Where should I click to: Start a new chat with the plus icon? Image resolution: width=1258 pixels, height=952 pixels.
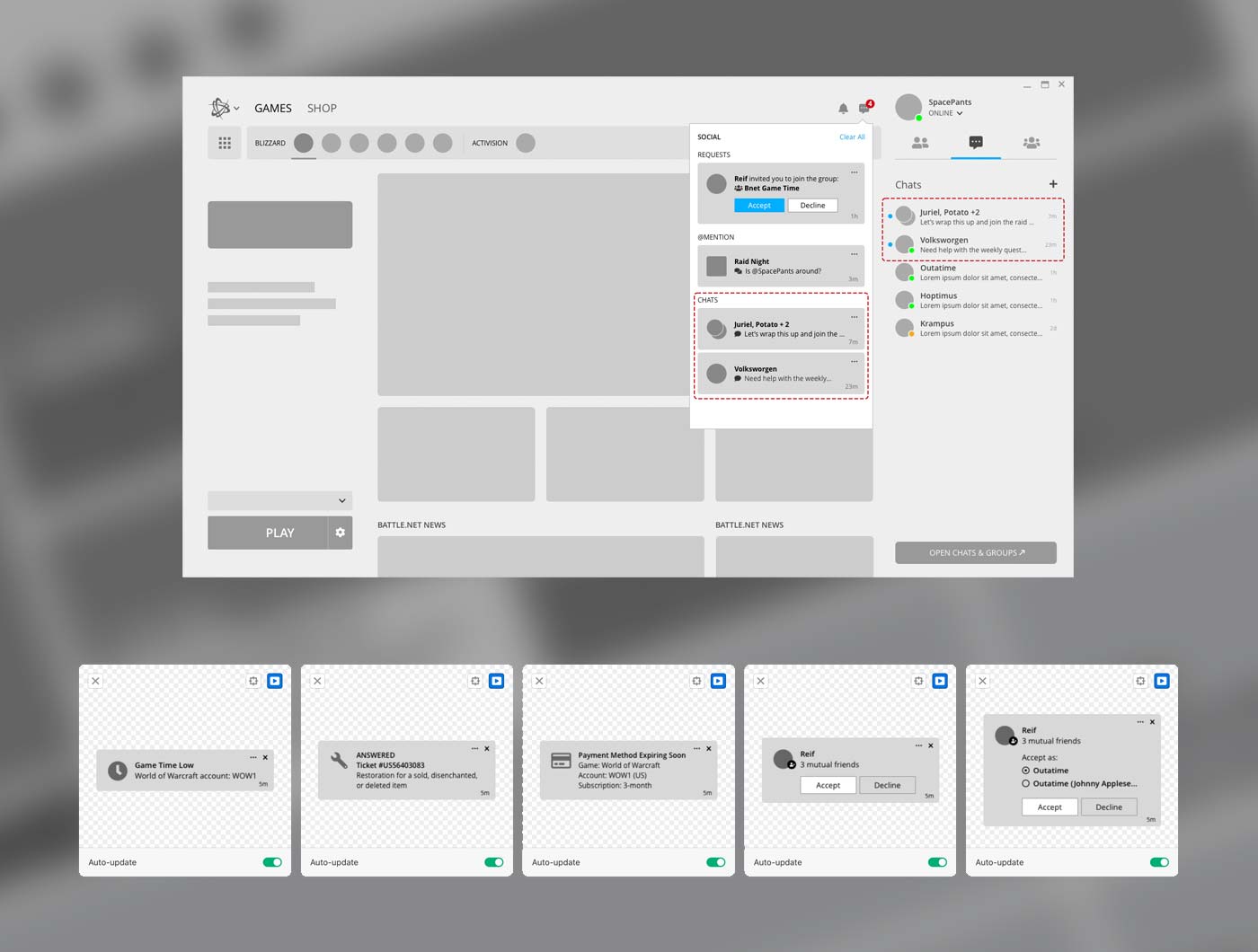click(1053, 184)
